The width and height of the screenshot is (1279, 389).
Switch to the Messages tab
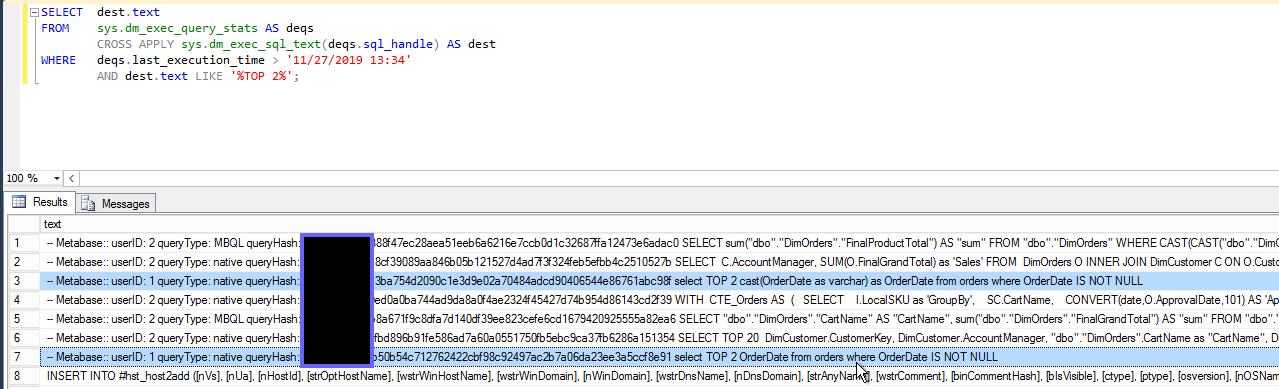(x=116, y=203)
